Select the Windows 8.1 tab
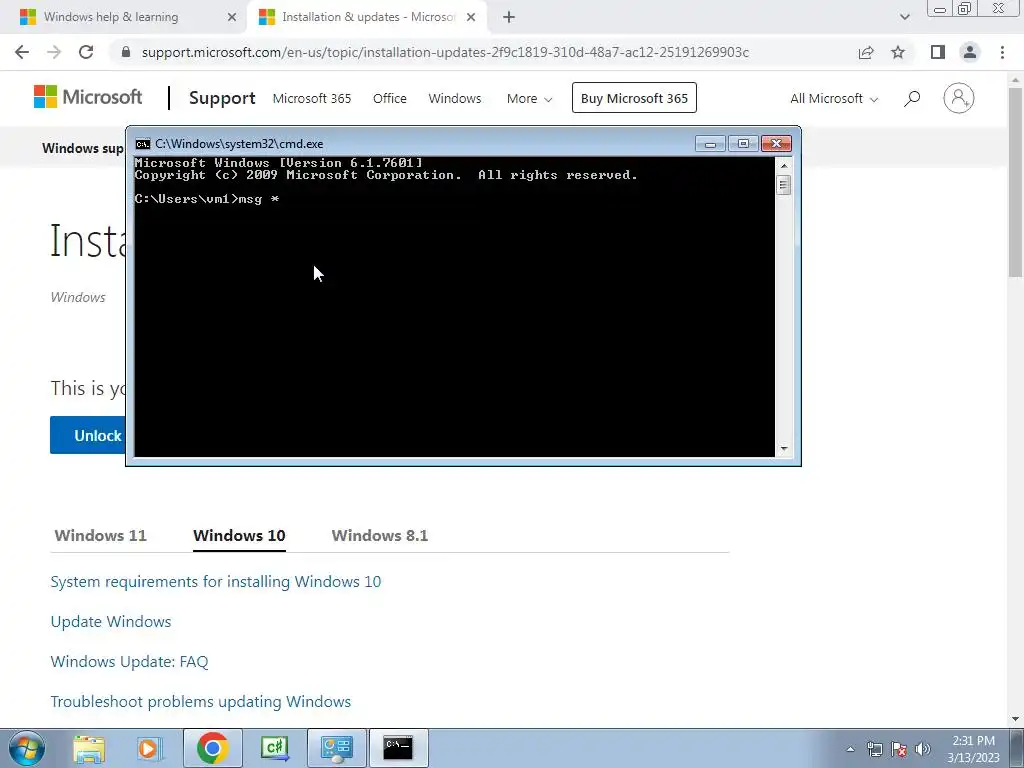The width and height of the screenshot is (1024, 768). pos(379,536)
